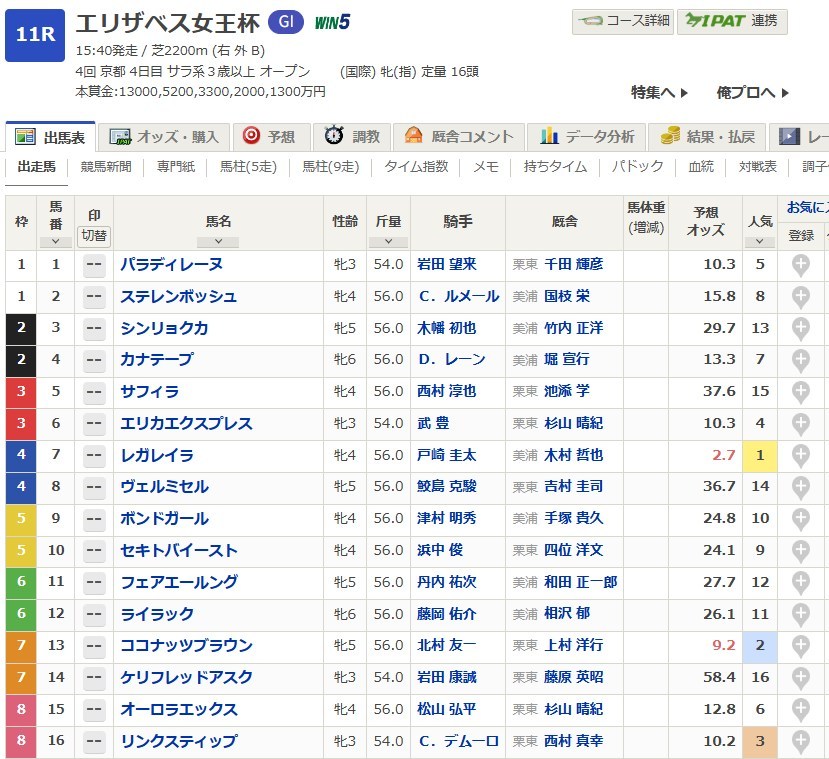Screen dimensions: 829x759
Task: Add レガレイラ to favorites with plus icon
Action: 800,455
